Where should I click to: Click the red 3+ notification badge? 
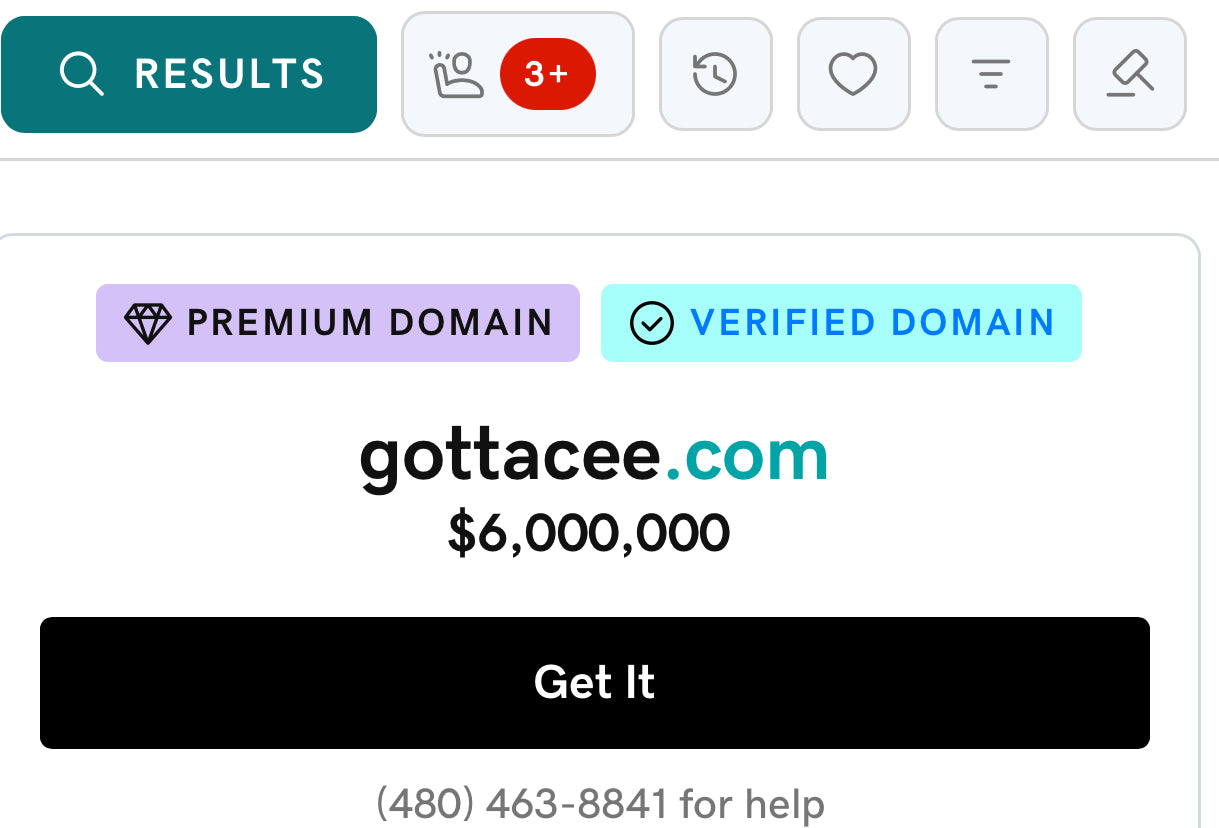pyautogui.click(x=547, y=74)
